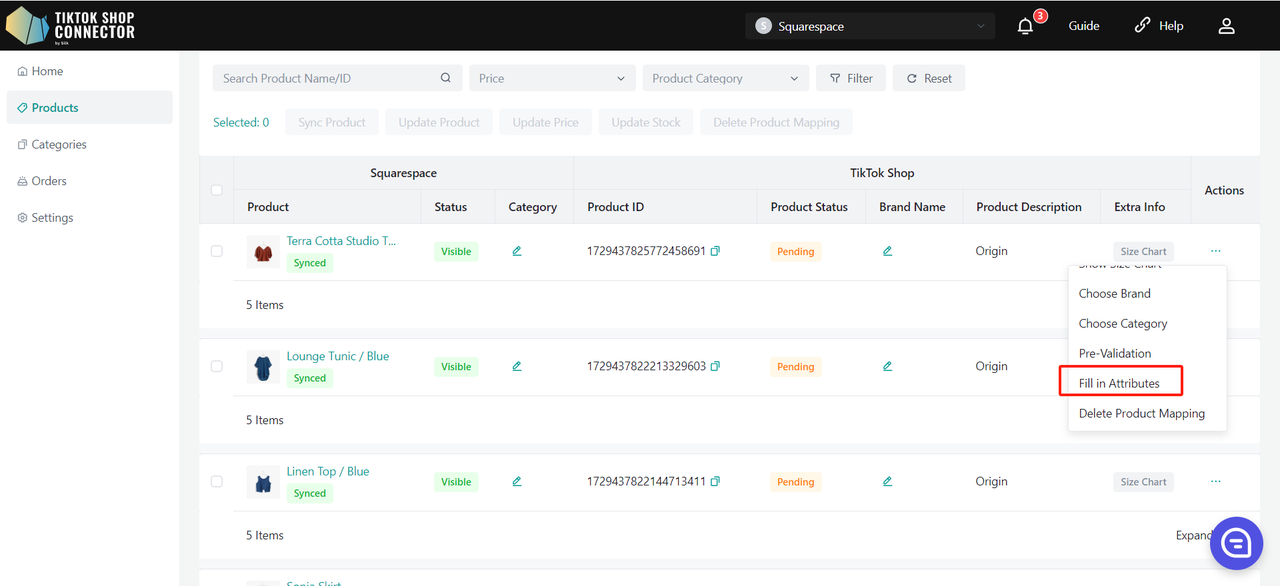Screen dimensions: 1280x586
Task: Click Delete Product Mapping toolbar button
Action: [x=776, y=122]
